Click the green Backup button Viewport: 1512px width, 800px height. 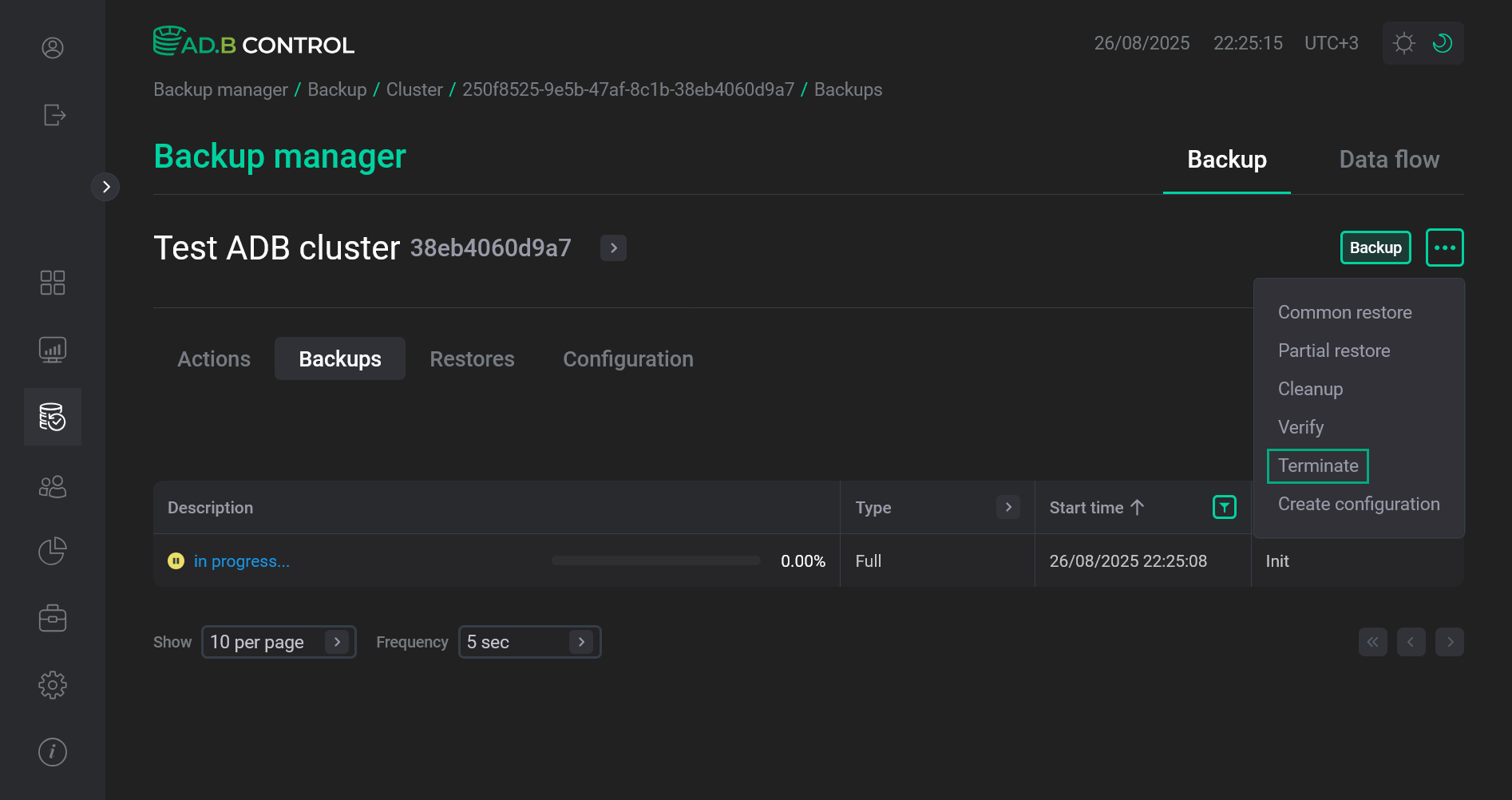coord(1375,248)
